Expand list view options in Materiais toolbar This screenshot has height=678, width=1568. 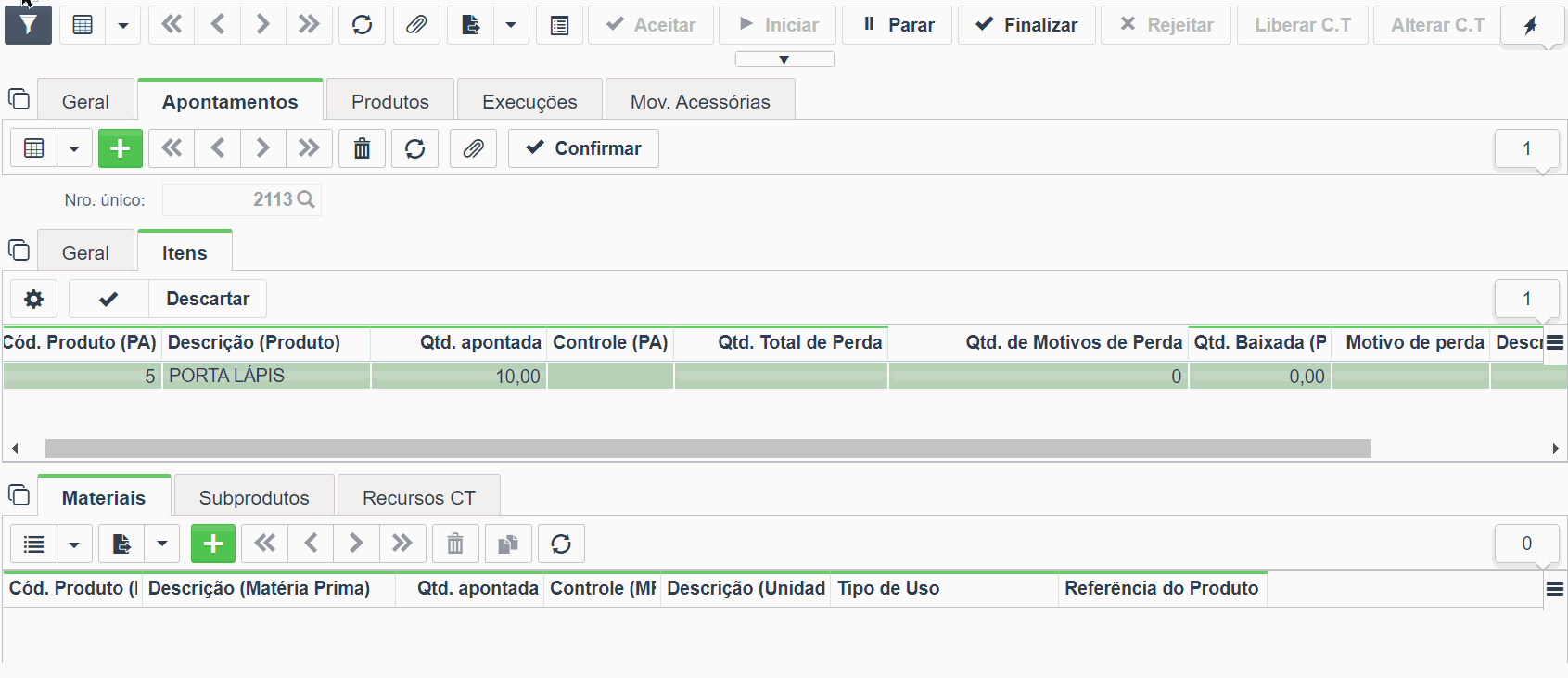[x=74, y=544]
